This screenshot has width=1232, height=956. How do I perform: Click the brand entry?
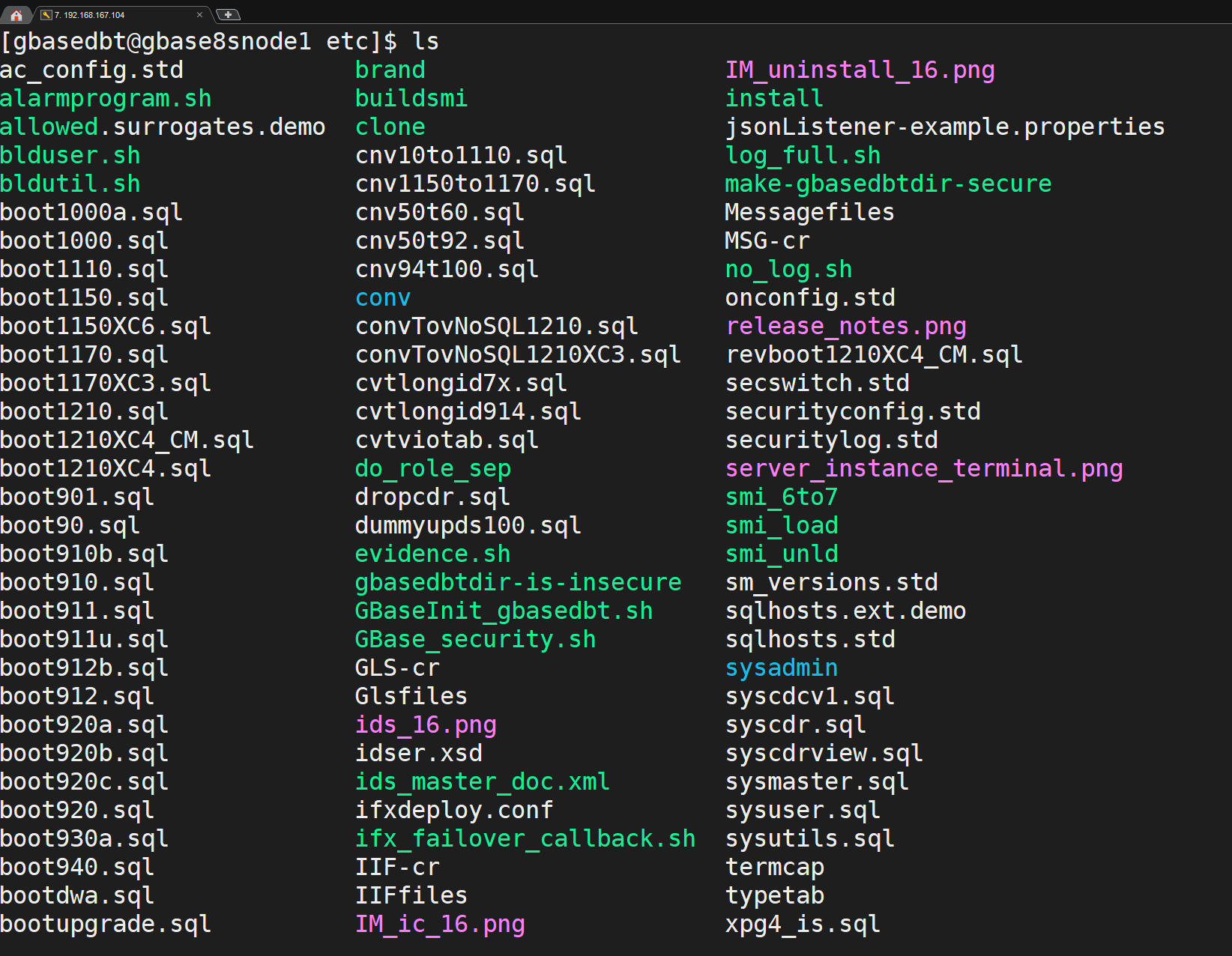point(390,70)
